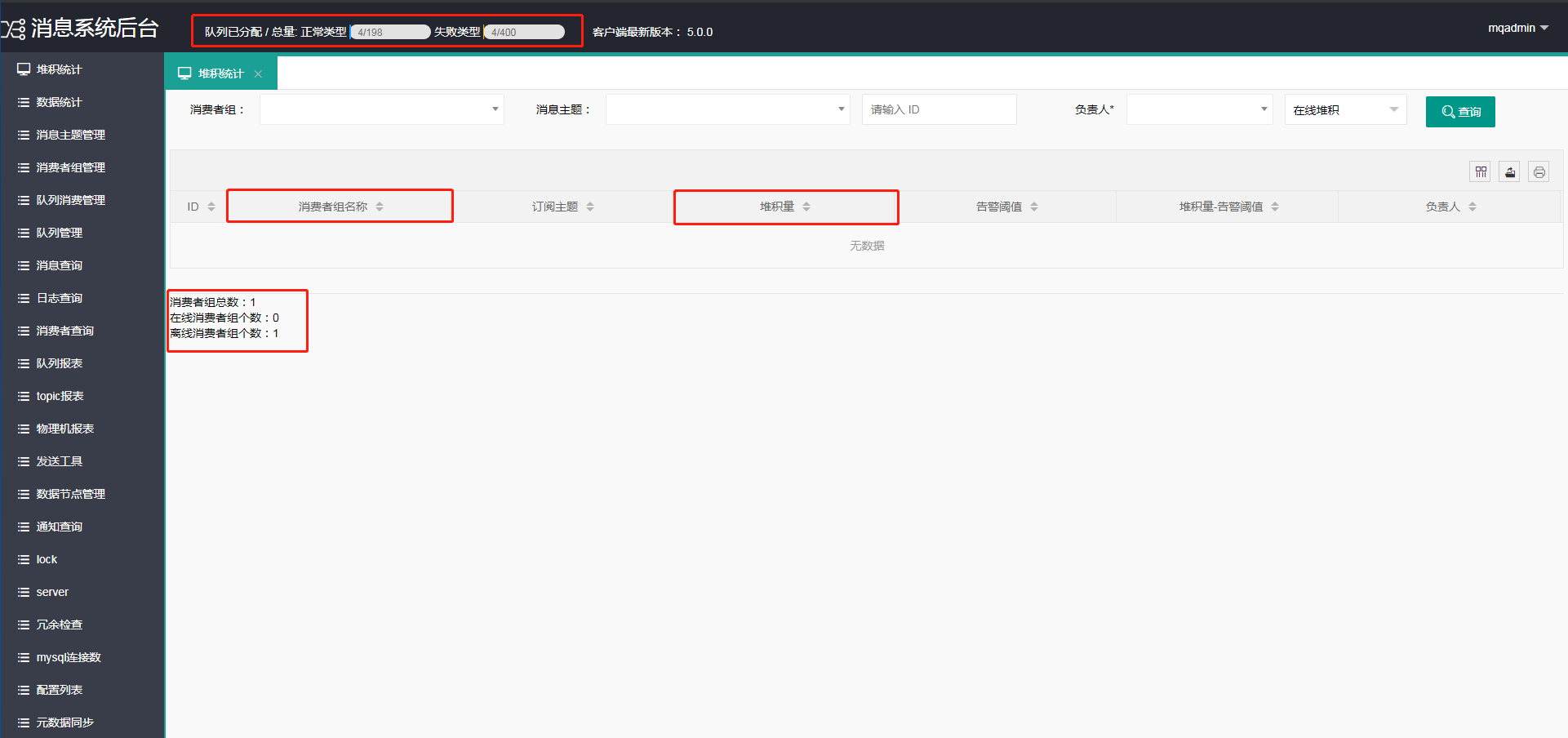Viewport: 1568px width, 738px height.
Task: Open 发送工具 from the sidebar
Action: point(82,461)
